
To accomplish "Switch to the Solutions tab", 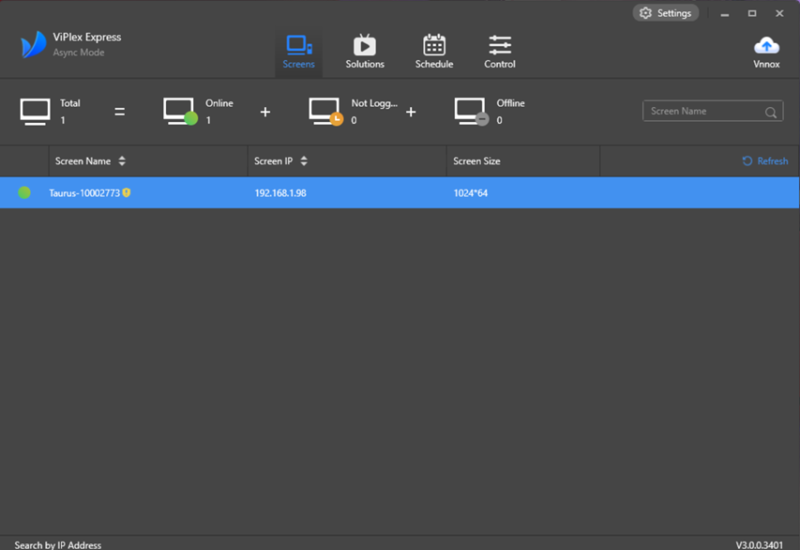I will pos(365,52).
